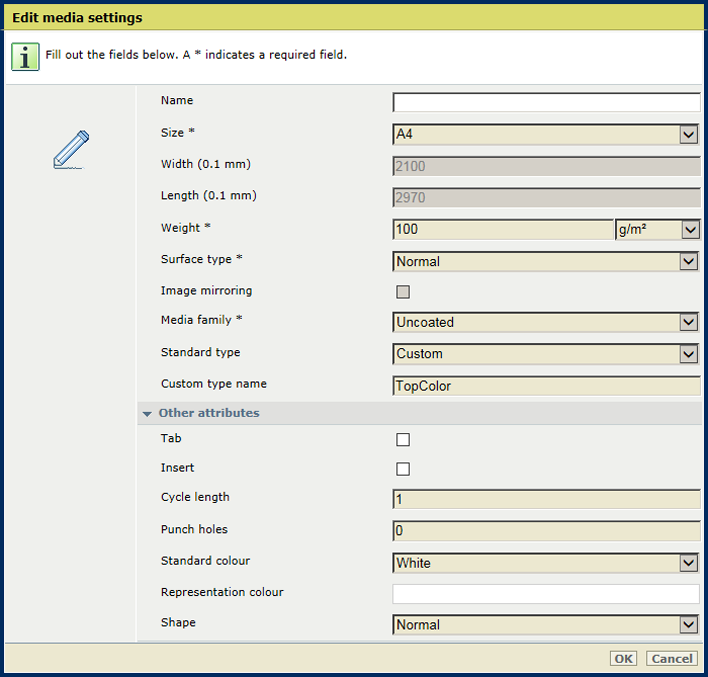The height and width of the screenshot is (677, 708).
Task: Click the Weight value field
Action: point(502,230)
